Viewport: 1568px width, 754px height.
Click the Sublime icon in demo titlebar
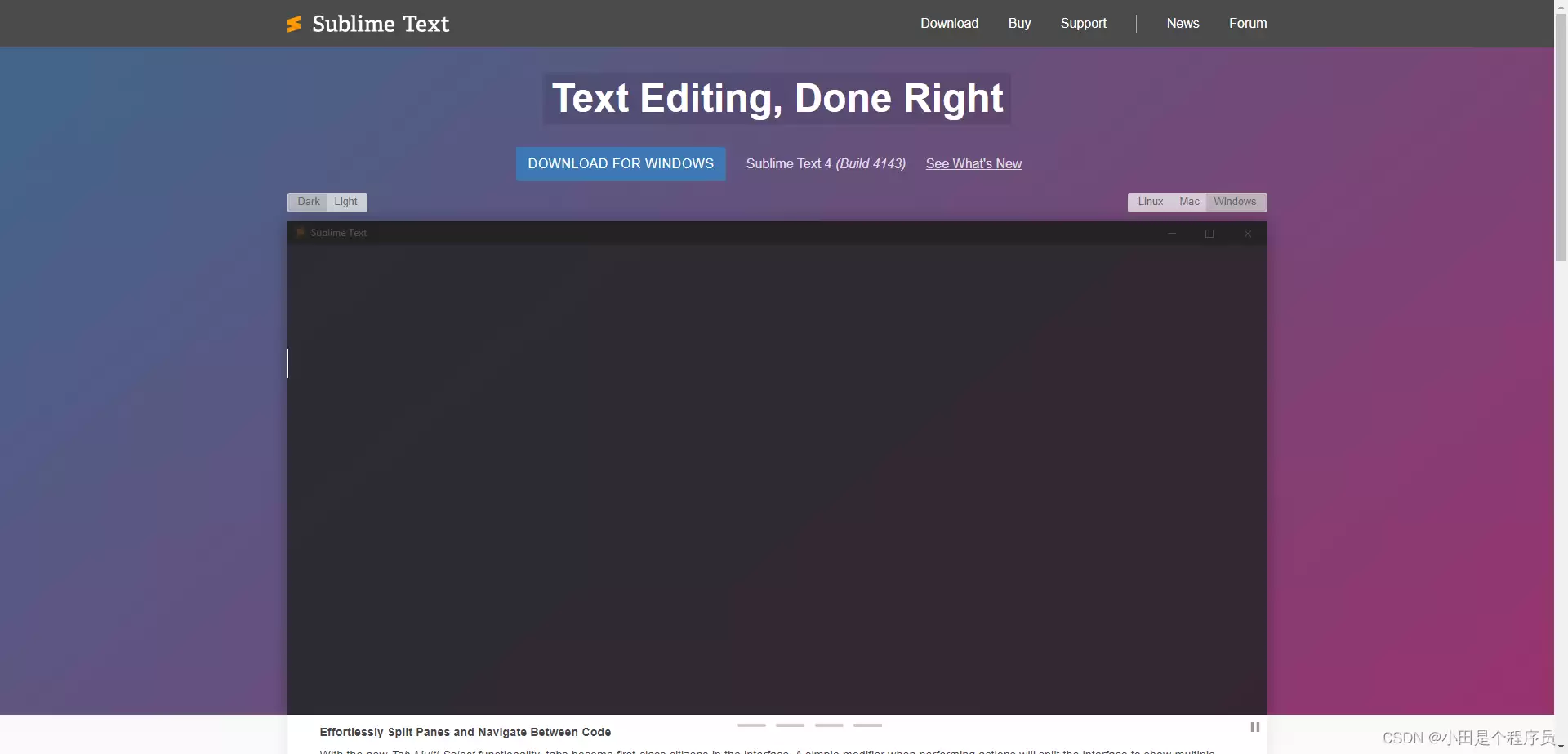point(301,233)
